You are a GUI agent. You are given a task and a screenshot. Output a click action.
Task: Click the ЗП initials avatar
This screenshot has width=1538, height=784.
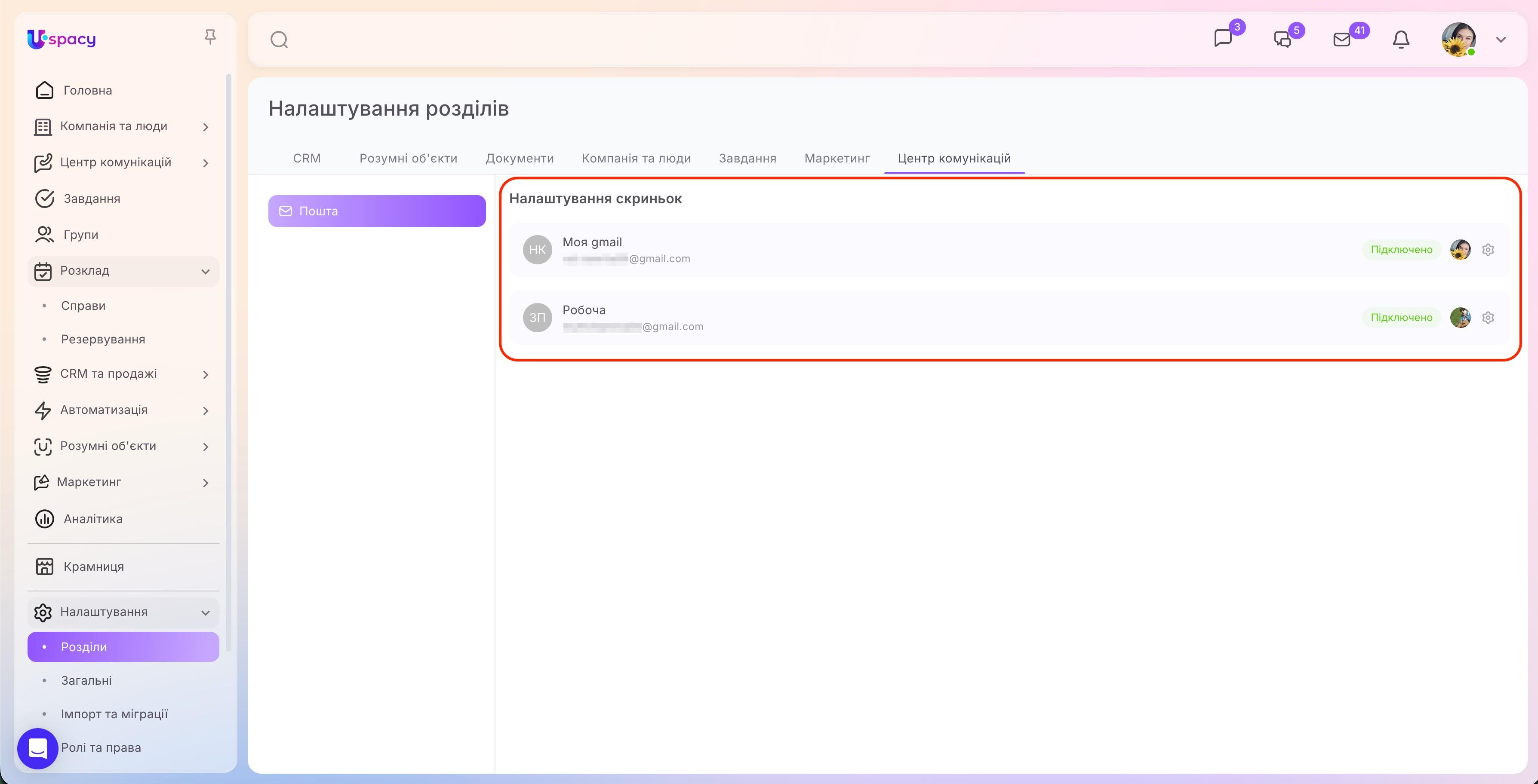[x=537, y=317]
